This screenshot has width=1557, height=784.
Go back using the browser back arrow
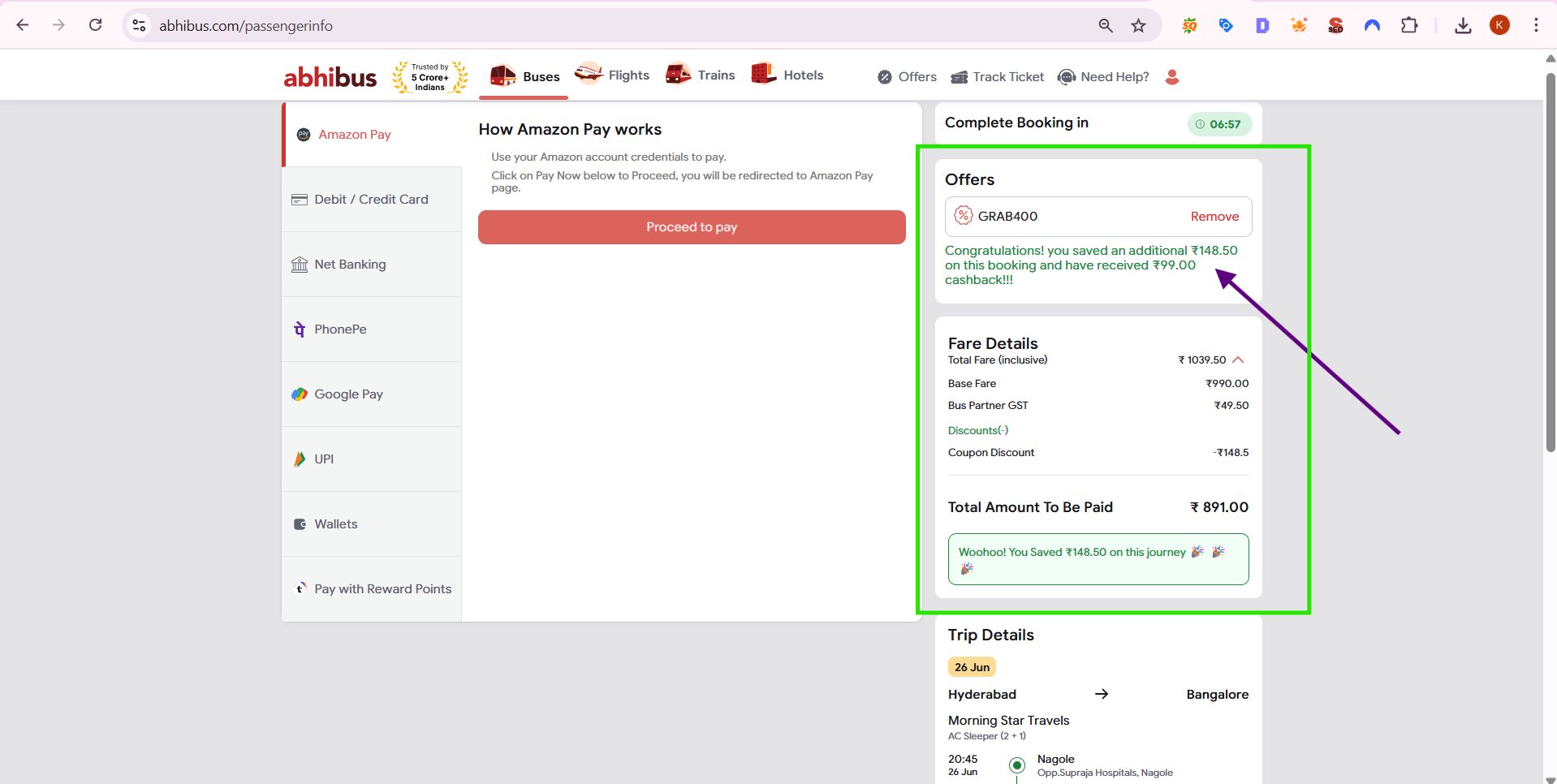pyautogui.click(x=23, y=25)
